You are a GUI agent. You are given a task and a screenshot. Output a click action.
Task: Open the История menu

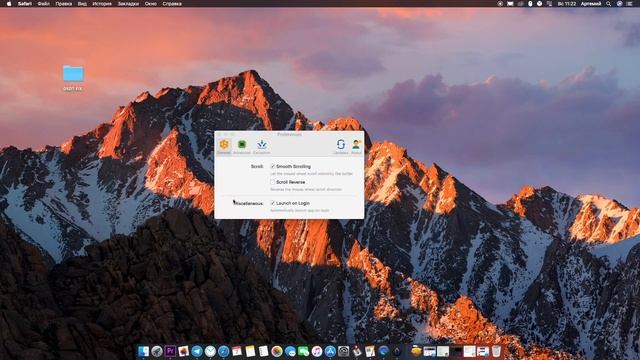(102, 4)
